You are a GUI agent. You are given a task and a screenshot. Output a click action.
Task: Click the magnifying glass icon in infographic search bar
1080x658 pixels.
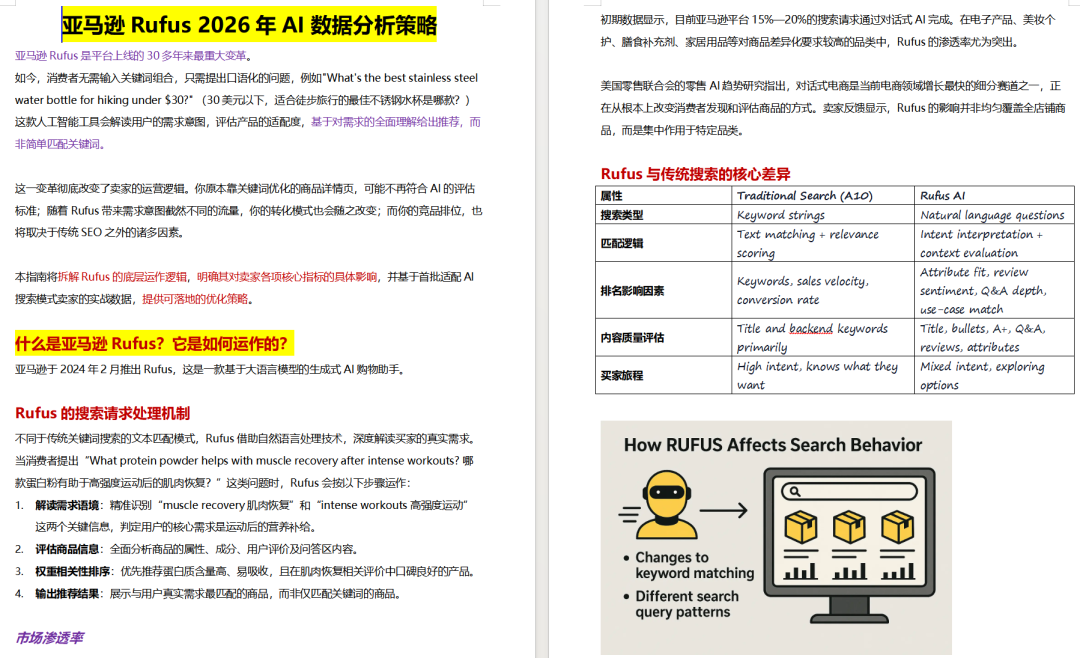tap(796, 492)
